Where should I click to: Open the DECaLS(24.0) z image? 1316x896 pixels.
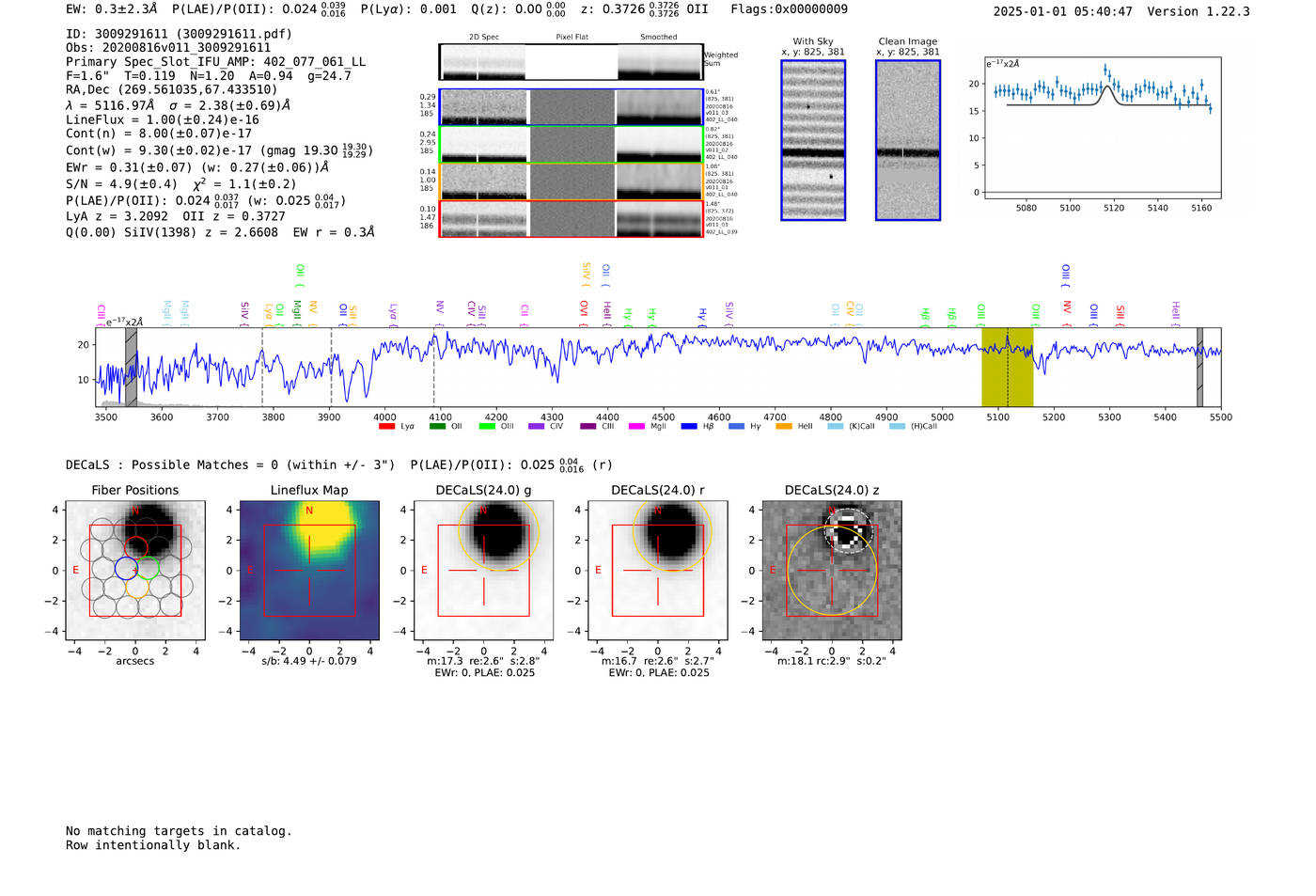coord(832,571)
